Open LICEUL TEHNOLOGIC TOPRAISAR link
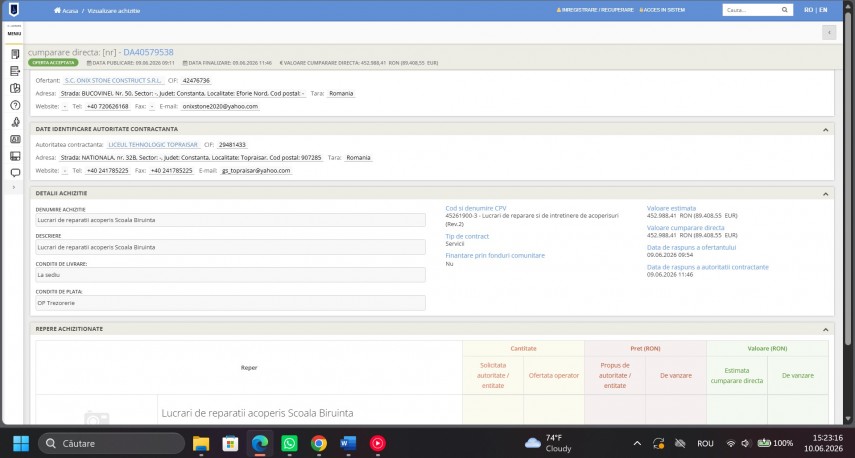 pos(153,144)
